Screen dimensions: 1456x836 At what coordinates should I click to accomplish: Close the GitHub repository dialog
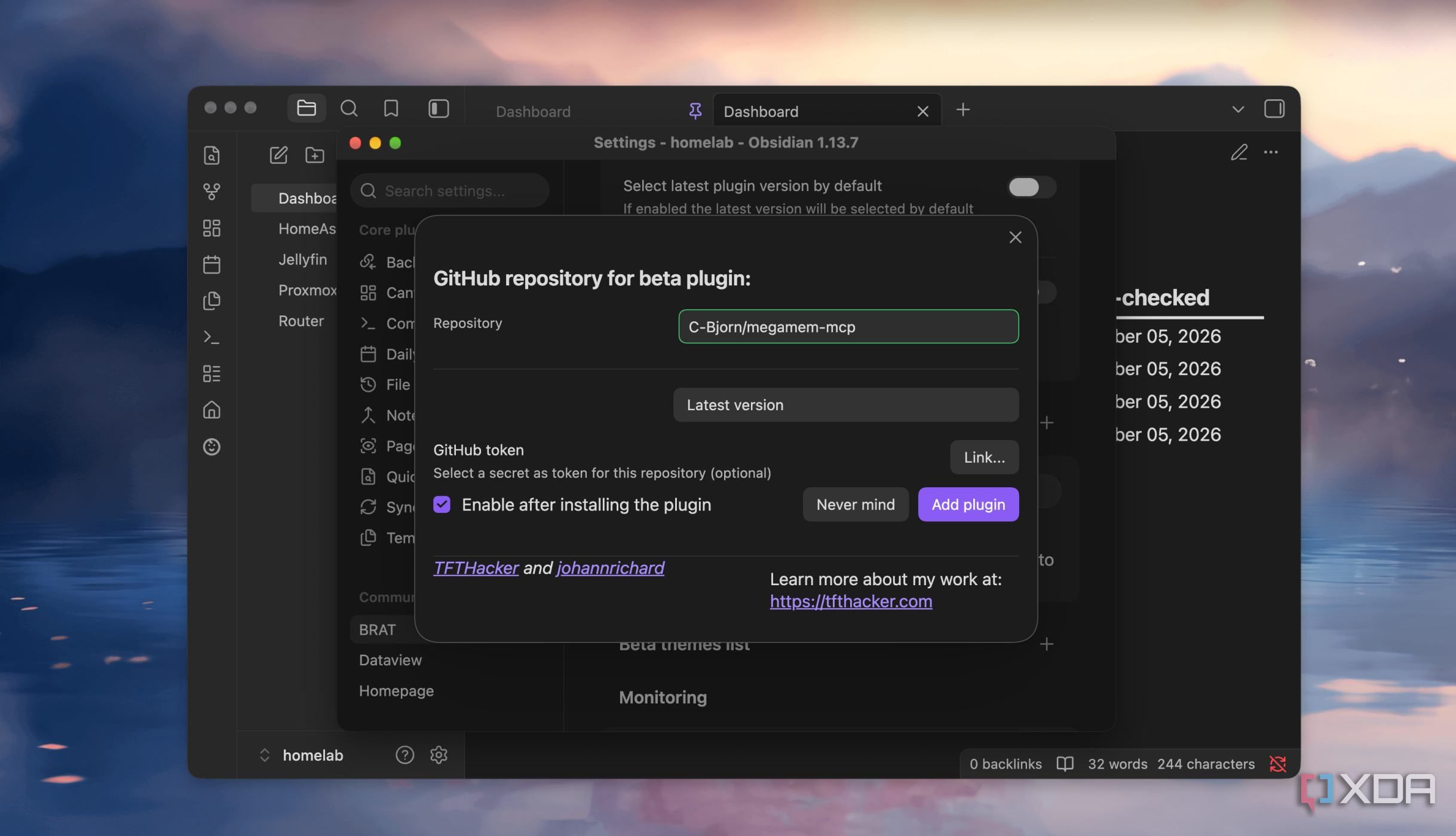coord(1015,238)
